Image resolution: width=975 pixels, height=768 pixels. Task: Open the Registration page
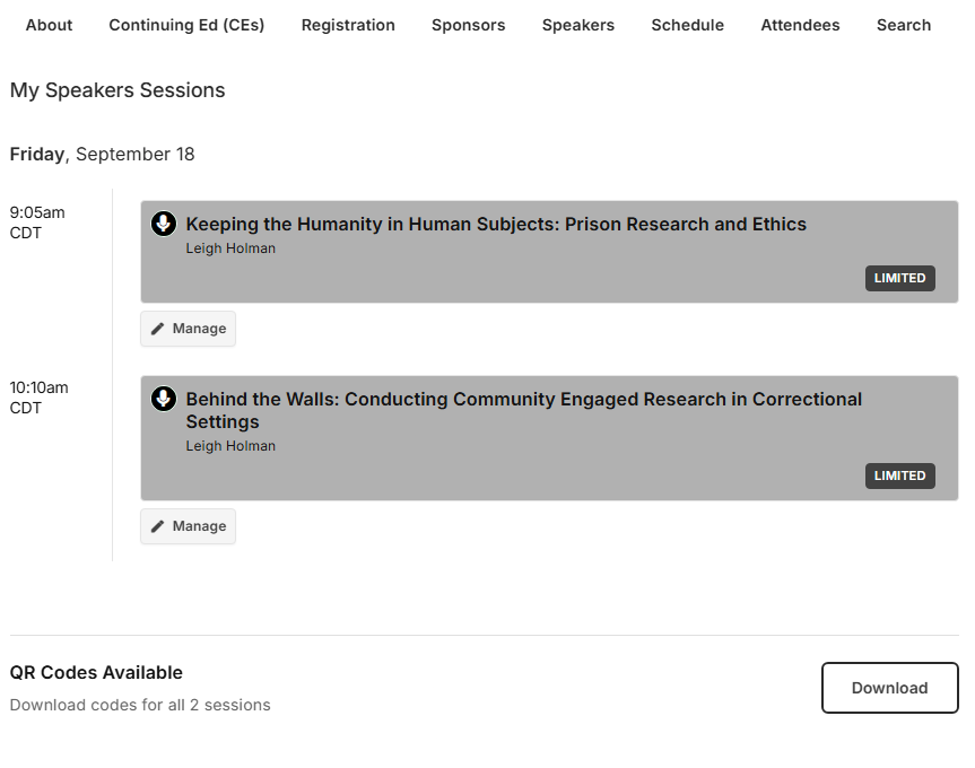[x=348, y=25]
